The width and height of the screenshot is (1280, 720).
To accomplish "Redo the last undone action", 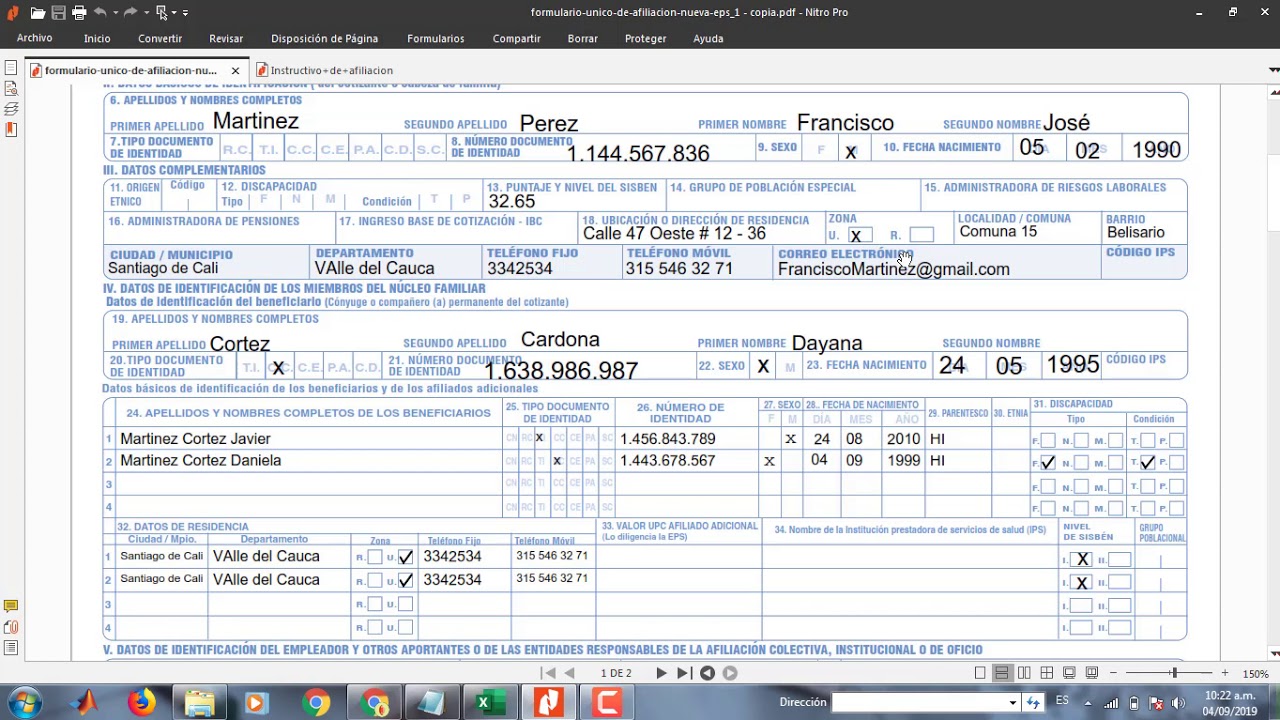I will (131, 13).
